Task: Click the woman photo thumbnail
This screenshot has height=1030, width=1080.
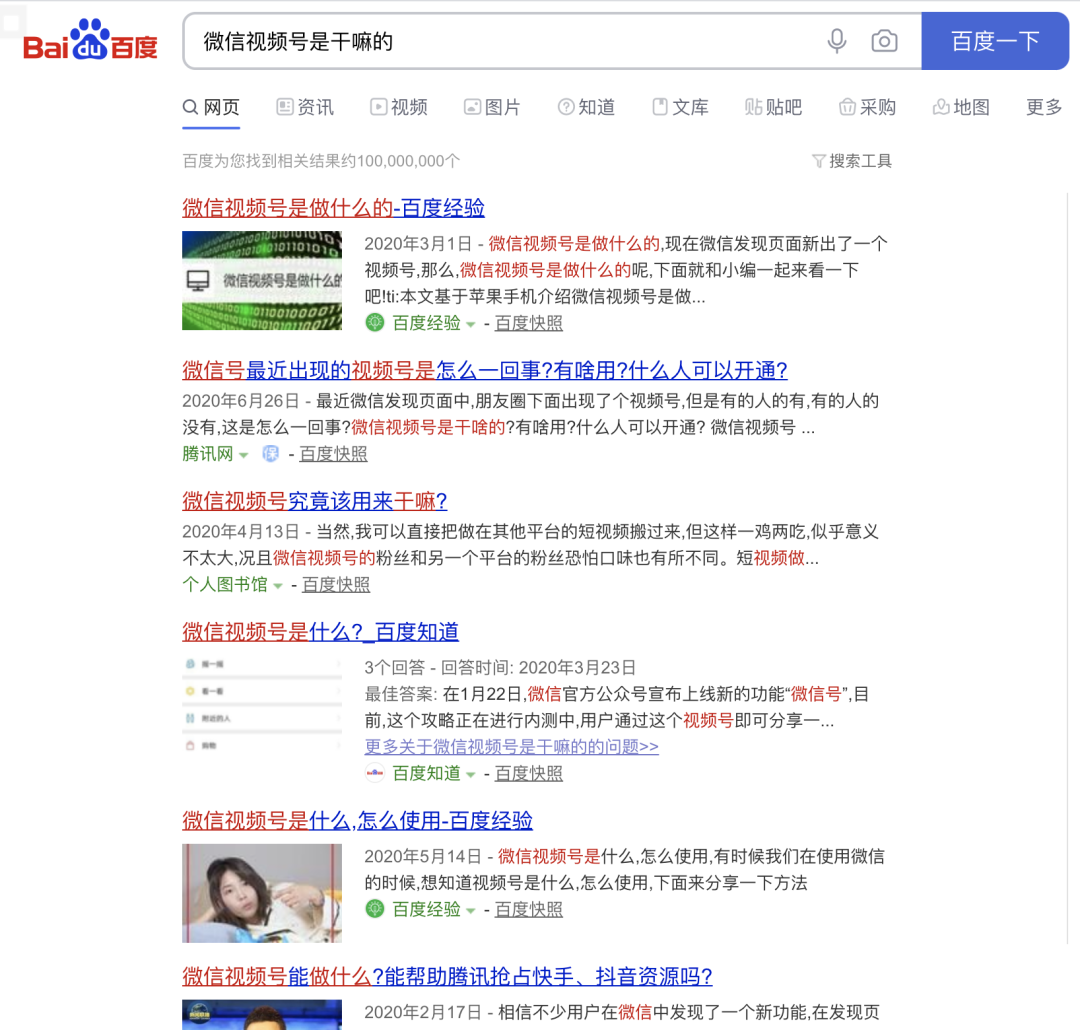Action: 262,893
